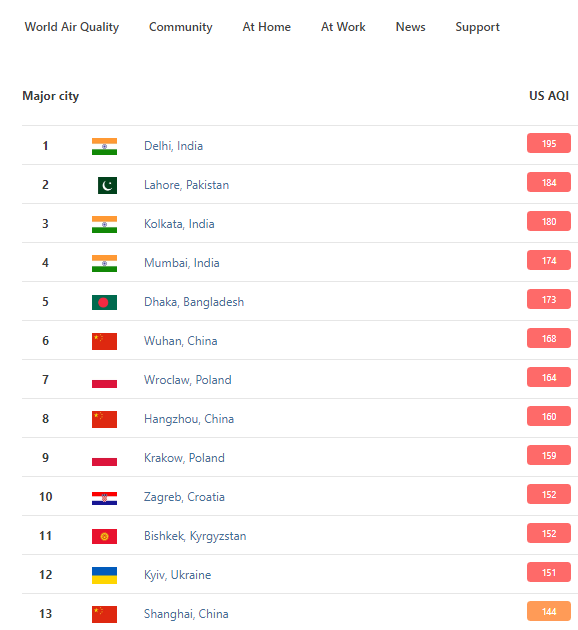Click the red 195 AQI badge
The image size is (578, 630).
(549, 143)
